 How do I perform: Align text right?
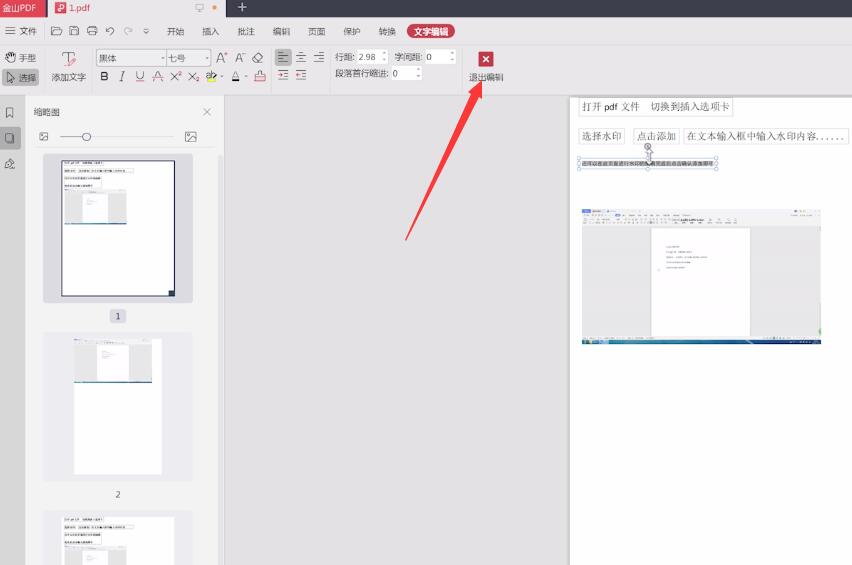(319, 57)
